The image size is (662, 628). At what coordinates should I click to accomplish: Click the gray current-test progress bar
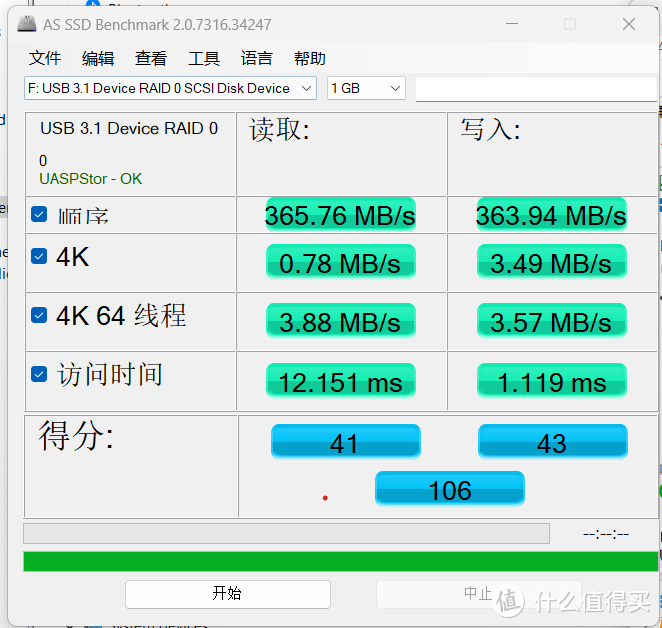click(286, 533)
